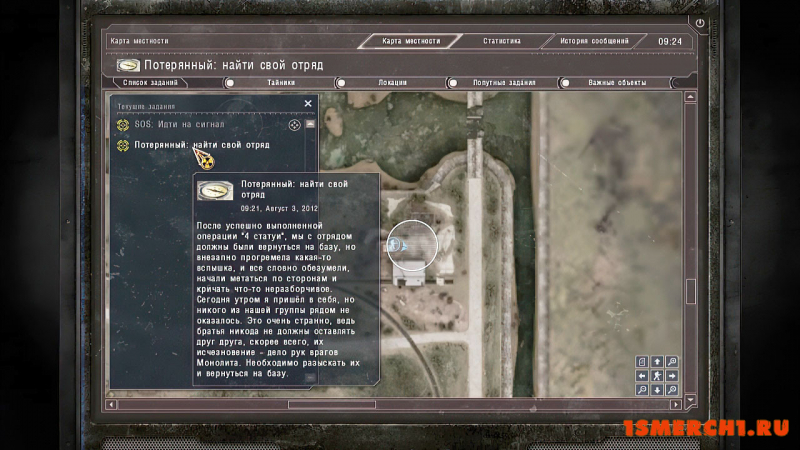Click task list scroll-up arrow
Viewport: 800px width, 450px height.
coord(310,124)
